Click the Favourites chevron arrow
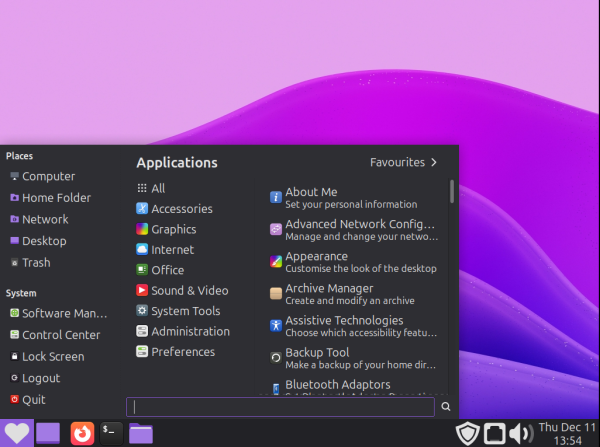The width and height of the screenshot is (600, 447). [x=434, y=162]
